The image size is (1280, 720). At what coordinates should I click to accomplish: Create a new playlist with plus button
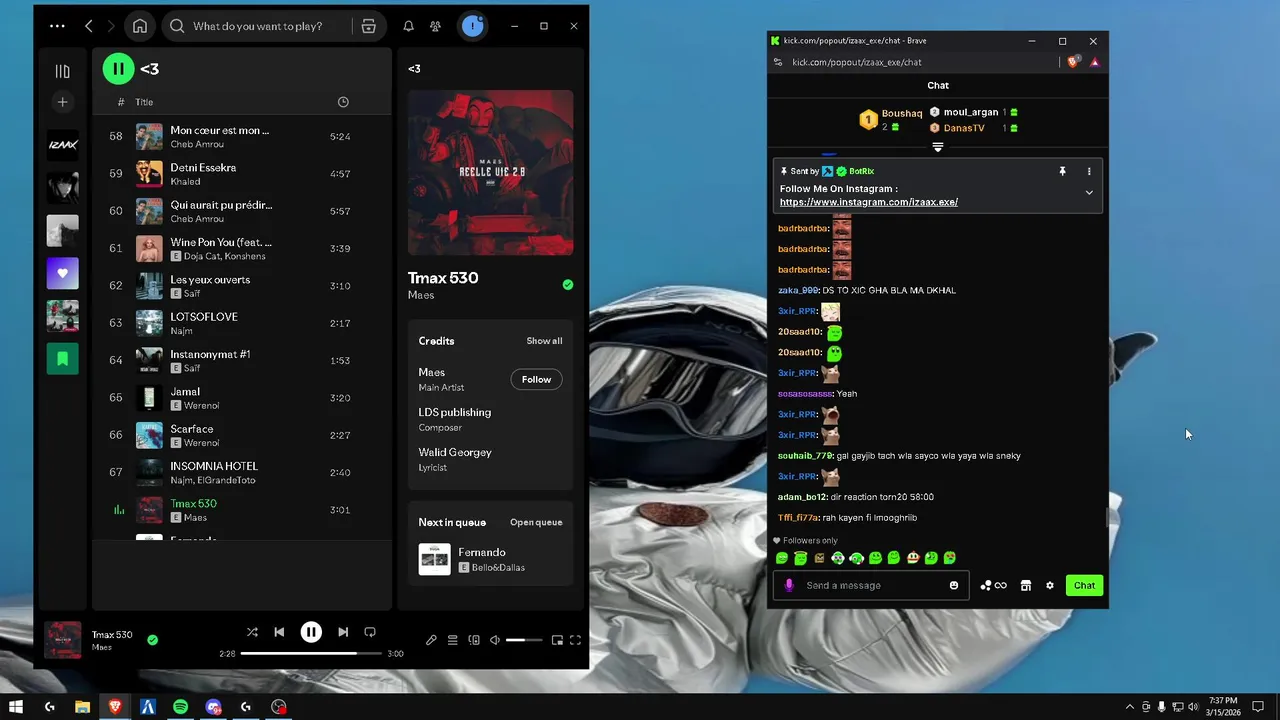coord(62,102)
